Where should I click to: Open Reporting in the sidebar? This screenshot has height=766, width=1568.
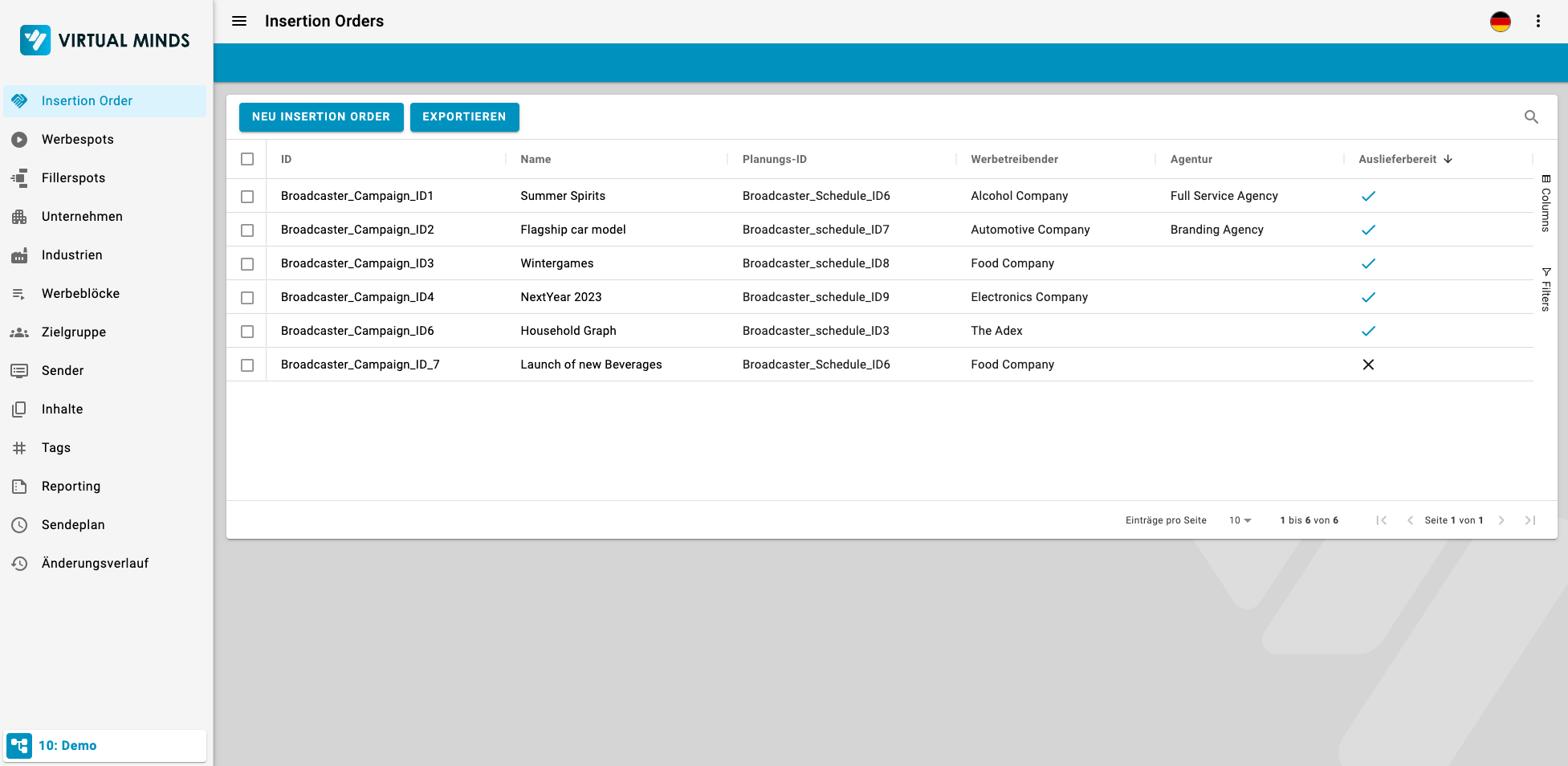coord(71,487)
